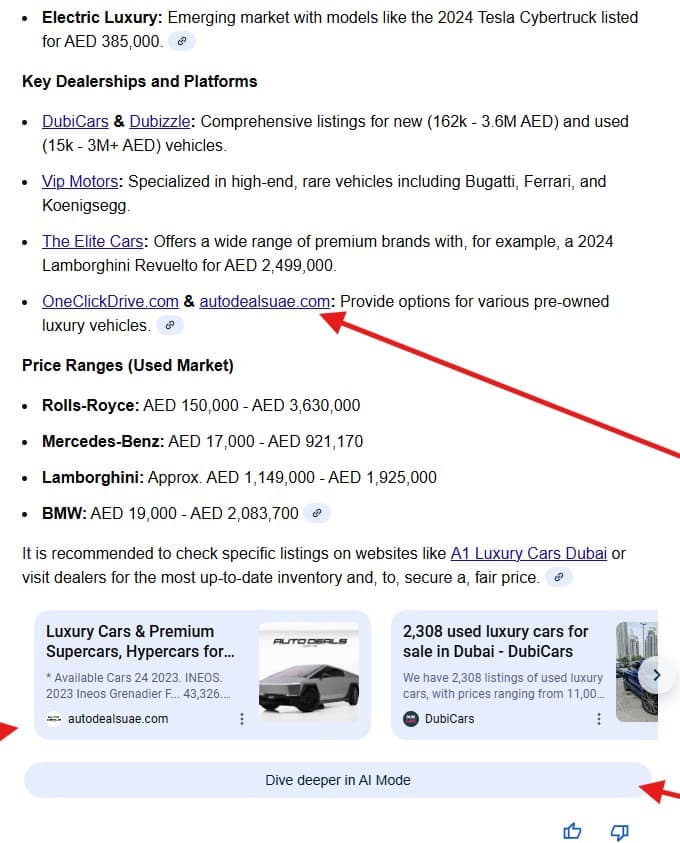The image size is (680, 843).
Task: Open the Dubizzle link
Action: point(160,122)
